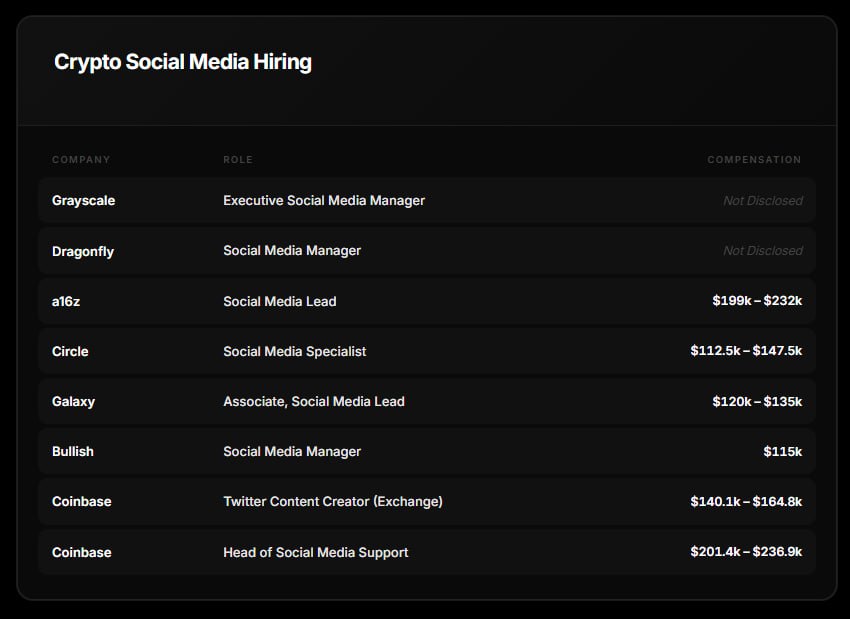Sort by the COMPENSATION column header

click(753, 159)
